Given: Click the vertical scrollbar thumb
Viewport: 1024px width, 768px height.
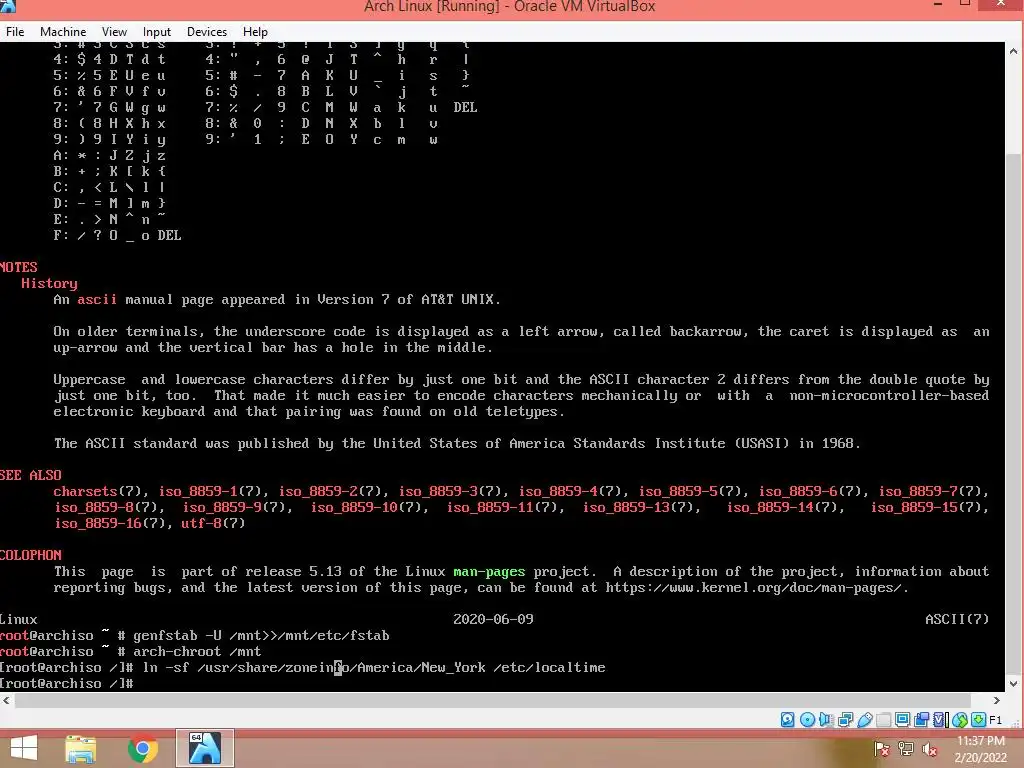Looking at the screenshot, I should point(1014,414).
